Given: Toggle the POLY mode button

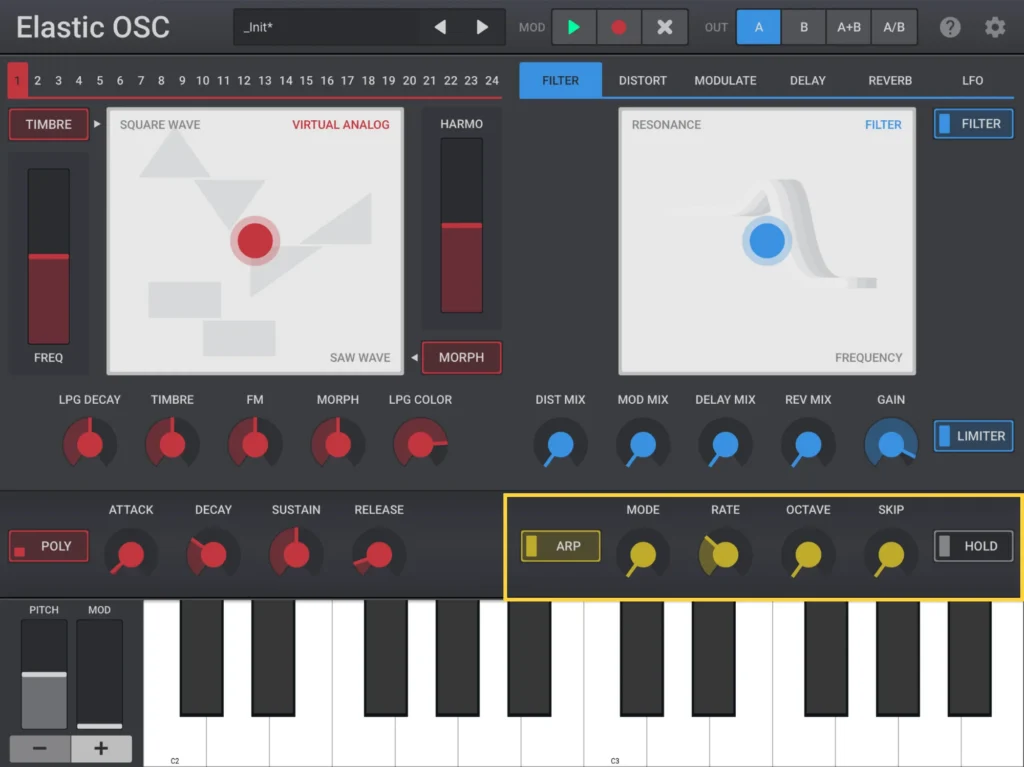Looking at the screenshot, I should pyautogui.click(x=48, y=546).
